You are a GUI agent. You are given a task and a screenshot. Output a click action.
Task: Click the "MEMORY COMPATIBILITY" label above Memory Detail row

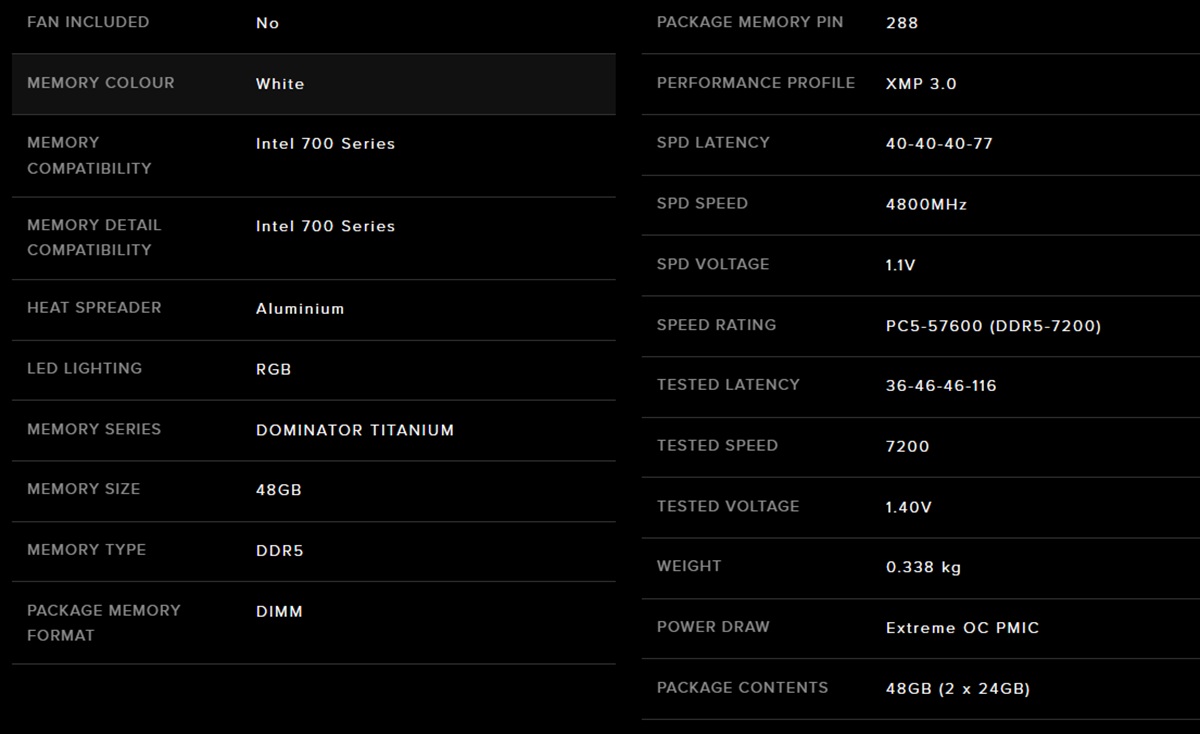(x=89, y=155)
